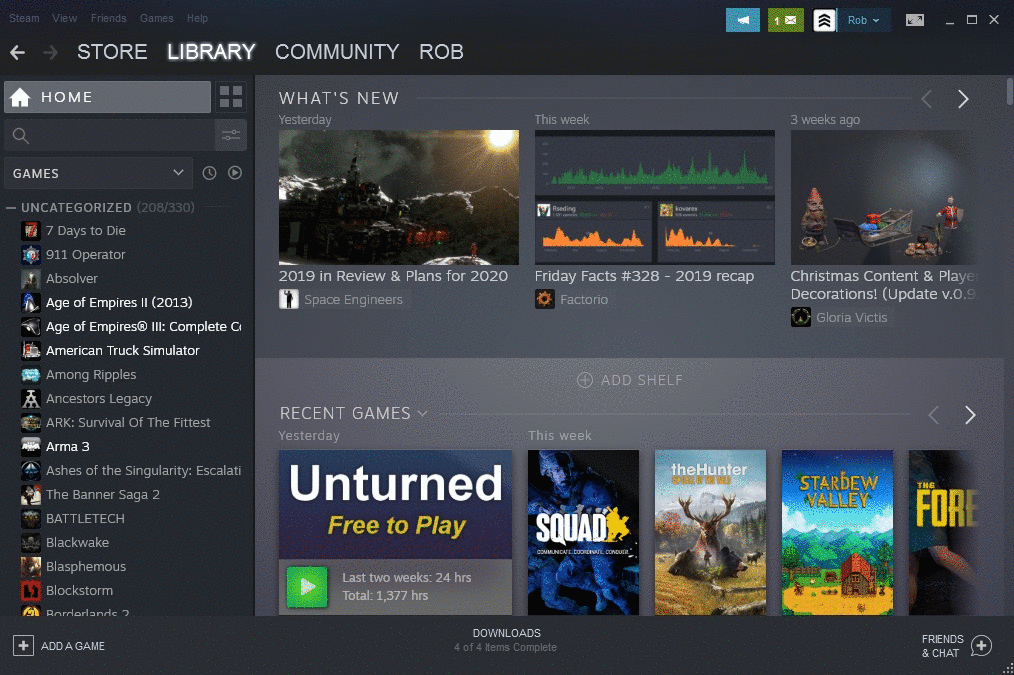Click Rob's profile avatar icon
The image size is (1014, 675).
(x=824, y=20)
